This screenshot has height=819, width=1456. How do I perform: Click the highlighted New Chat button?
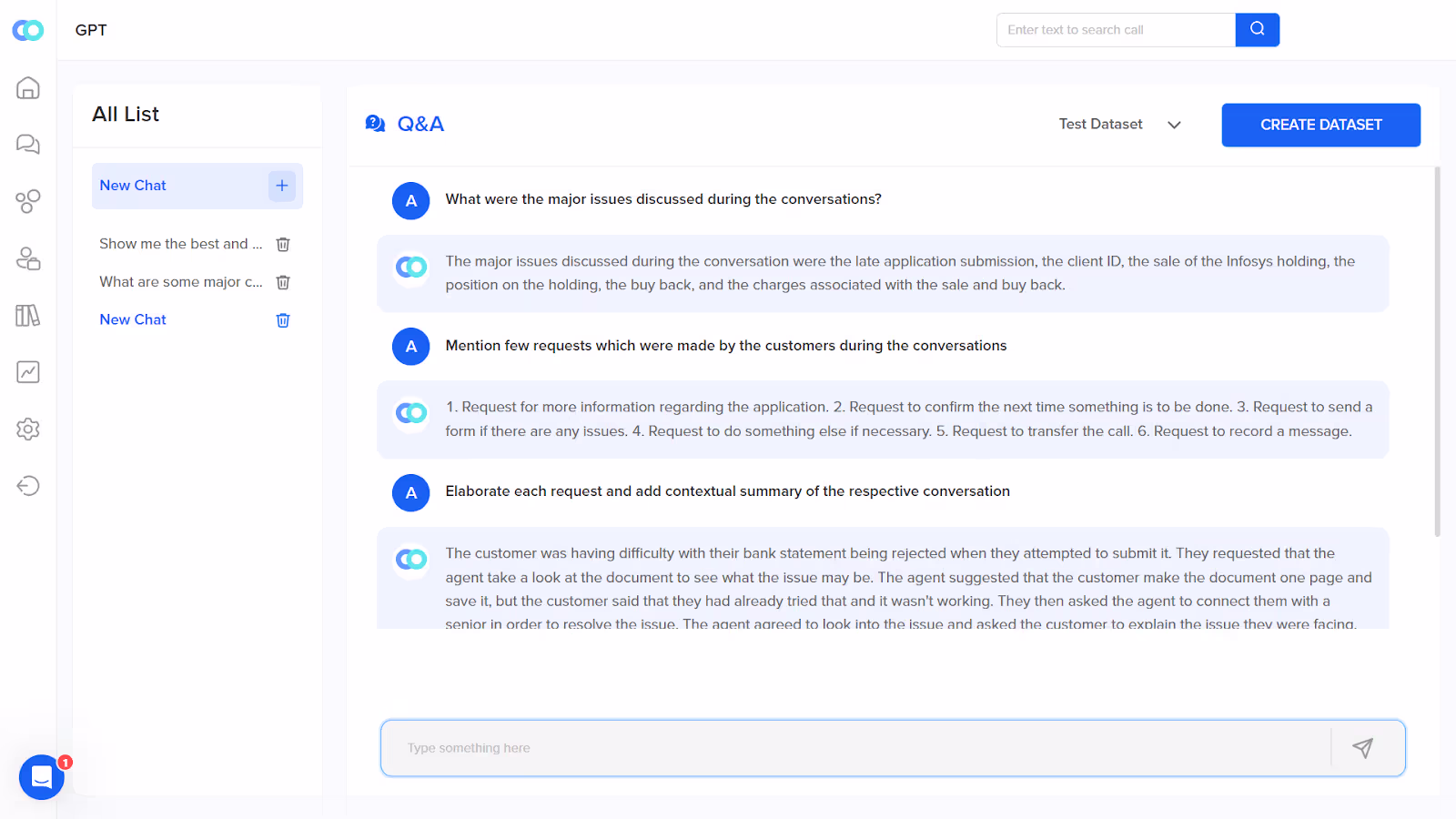(197, 186)
